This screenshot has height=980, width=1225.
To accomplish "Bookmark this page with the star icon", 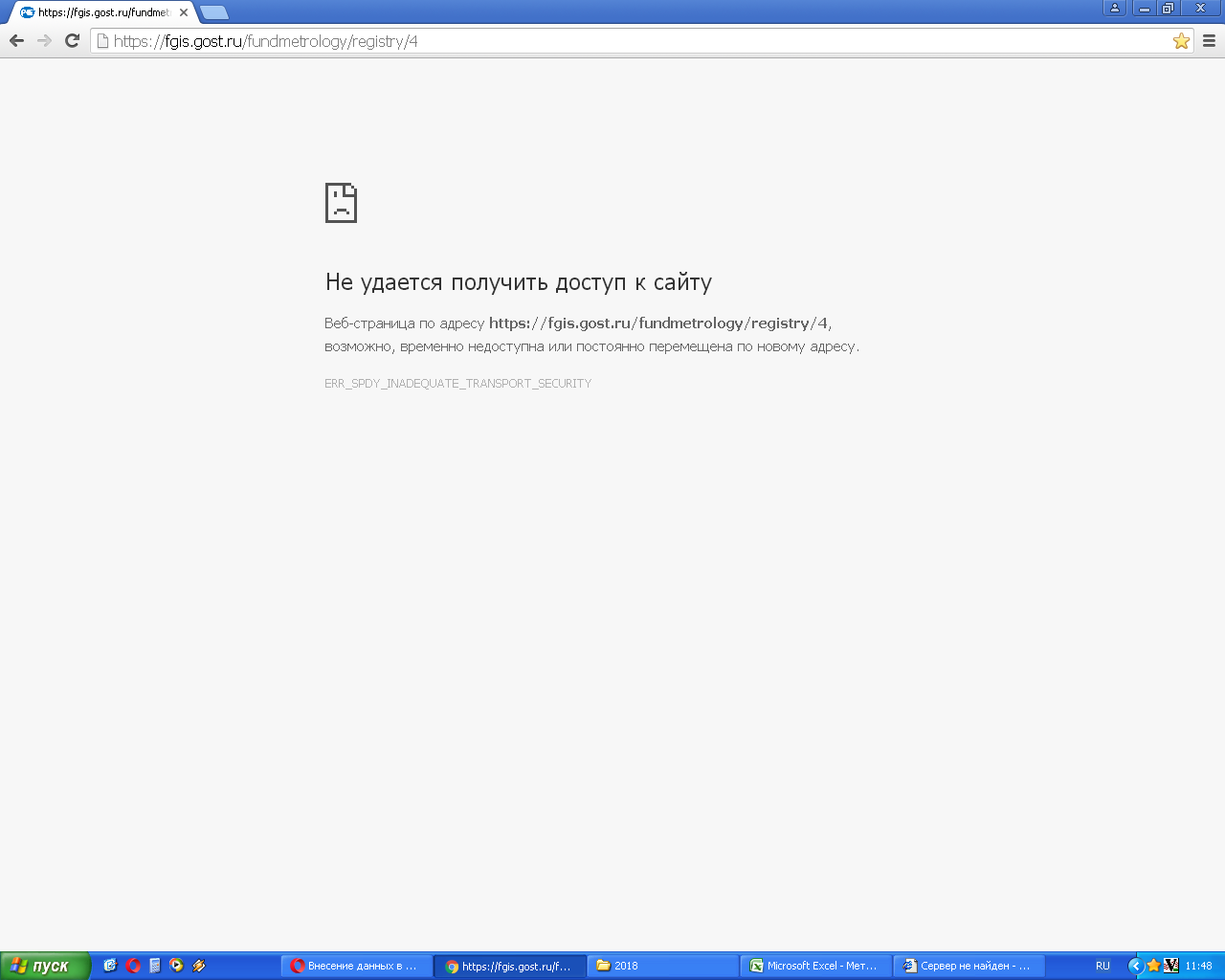I will (x=1181, y=41).
